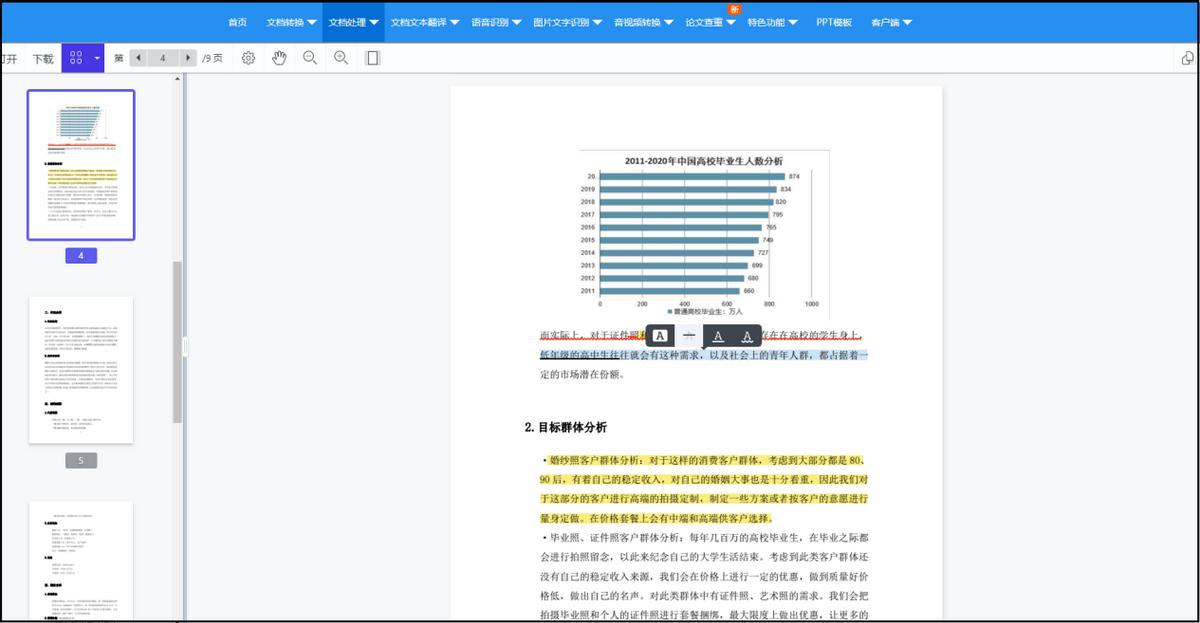Open the PPT模板 menu item

[834, 21]
